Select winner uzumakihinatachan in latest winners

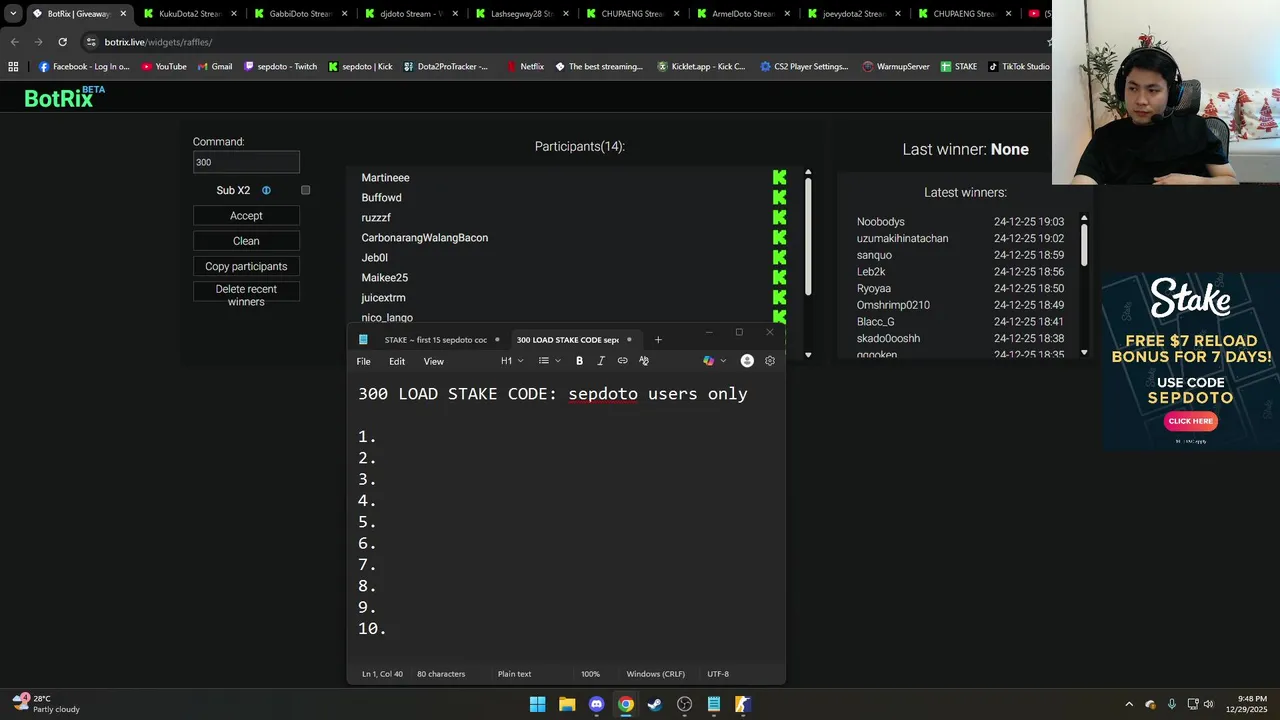(x=903, y=238)
